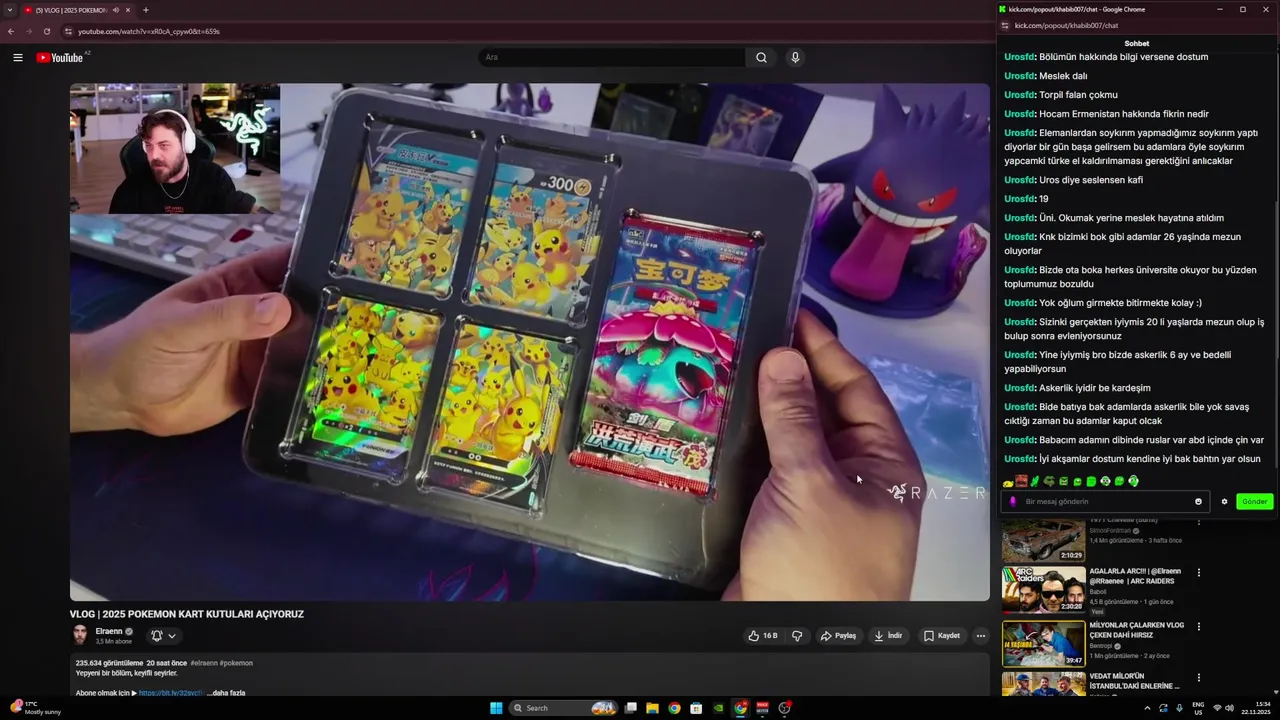Open the NVIDIA app on taskbar
This screenshot has width=1280, height=720.
718,708
